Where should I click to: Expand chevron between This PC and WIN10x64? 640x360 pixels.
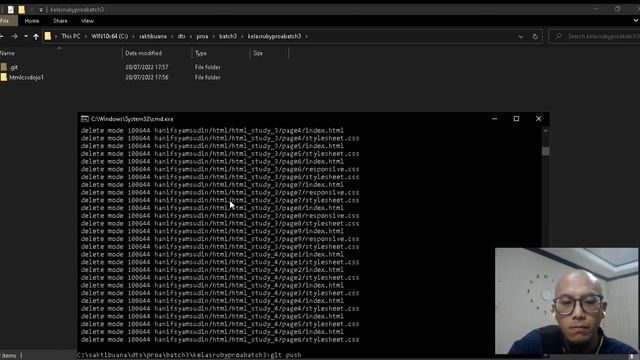click(x=86, y=36)
